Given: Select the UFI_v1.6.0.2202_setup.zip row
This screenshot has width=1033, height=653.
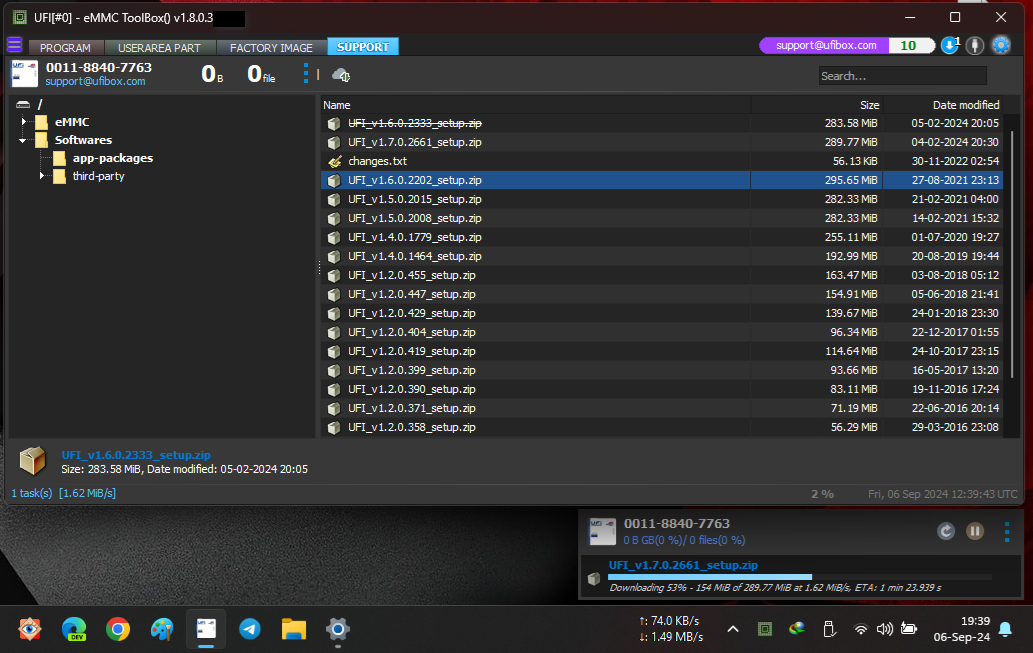Looking at the screenshot, I should point(662,180).
